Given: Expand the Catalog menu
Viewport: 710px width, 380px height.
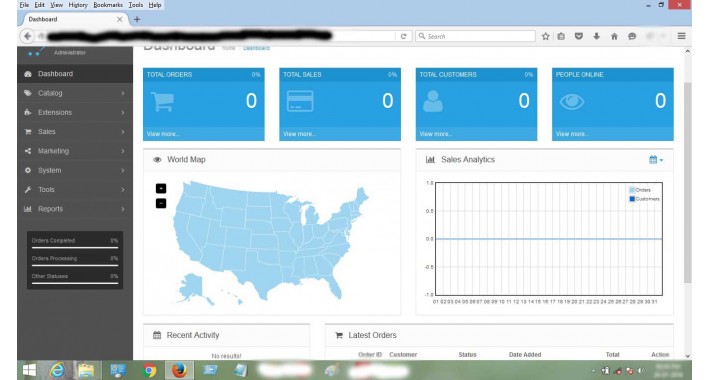Looking at the screenshot, I should coord(75,93).
